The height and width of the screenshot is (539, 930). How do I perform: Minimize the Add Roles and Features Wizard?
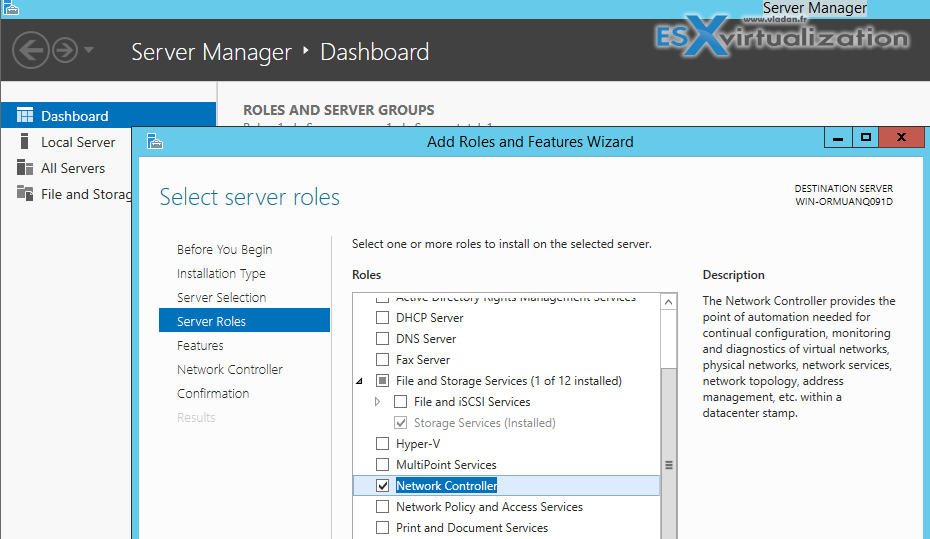[838, 138]
